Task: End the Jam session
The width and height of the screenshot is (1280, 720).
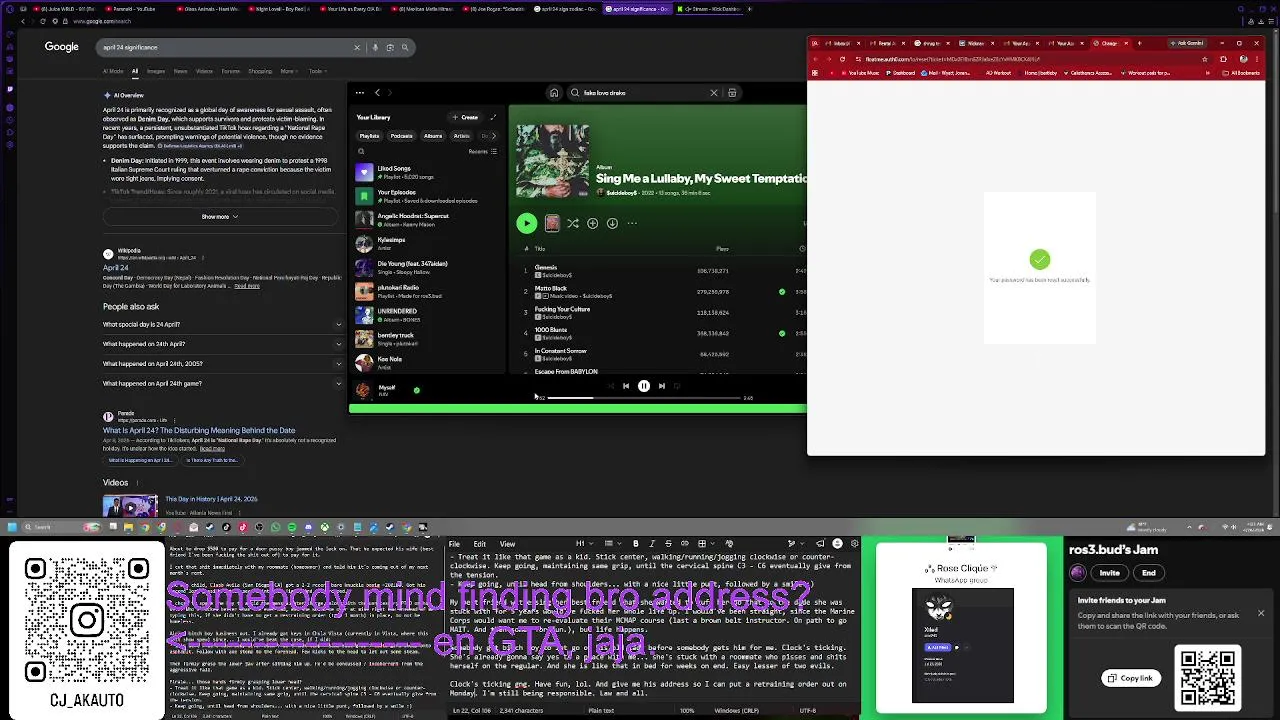Action: (x=1149, y=573)
